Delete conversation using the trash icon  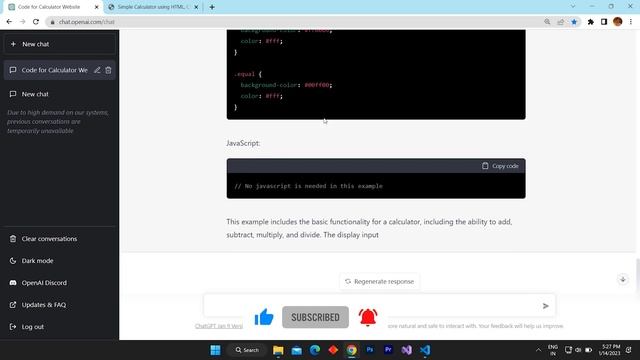[108, 70]
